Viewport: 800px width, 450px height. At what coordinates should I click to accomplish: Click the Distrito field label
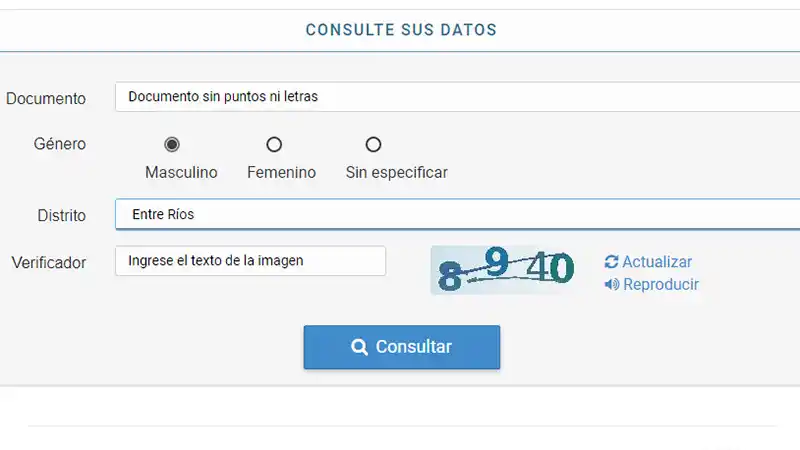pos(62,215)
